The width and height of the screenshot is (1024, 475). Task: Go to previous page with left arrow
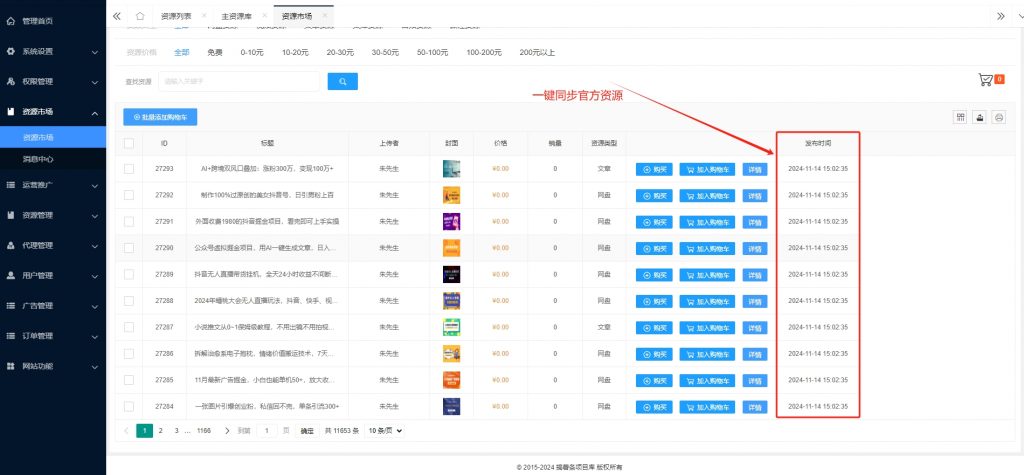[x=126, y=431]
